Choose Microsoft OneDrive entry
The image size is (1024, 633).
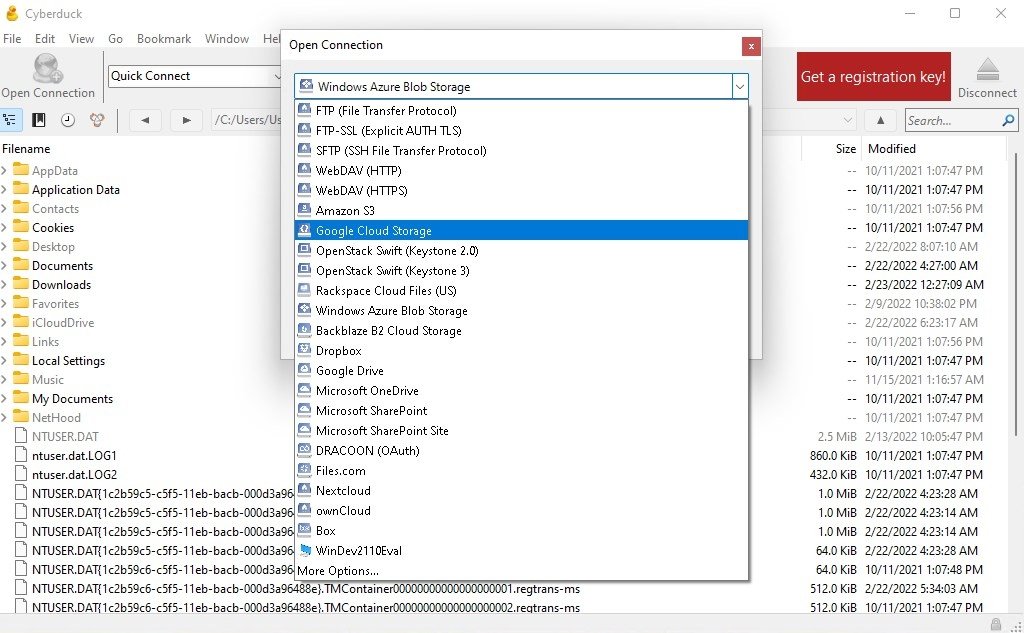(x=521, y=390)
